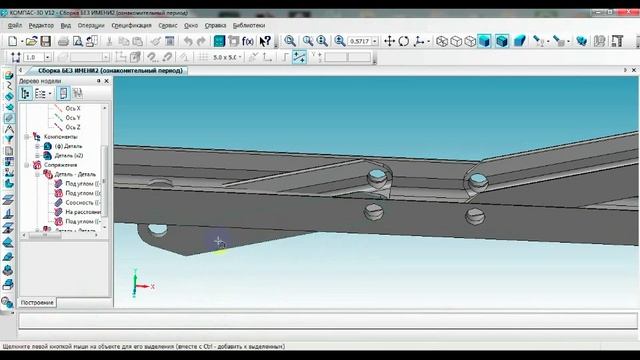This screenshot has height=360, width=640.
Task: Toggle the model tree structure view button
Action: (25, 93)
